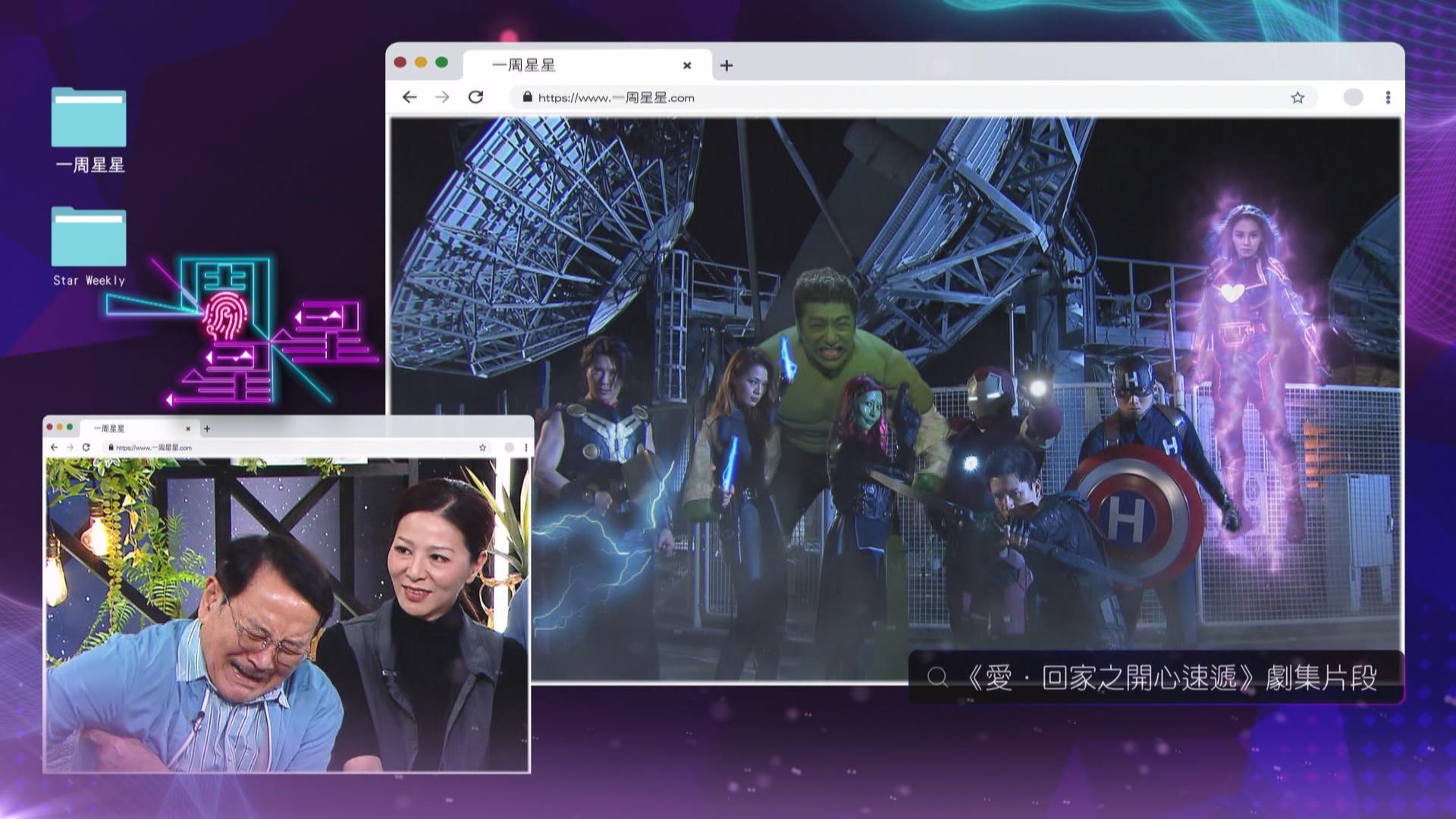Click the studio video in small browser
Image resolution: width=1456 pixels, height=819 pixels.
click(x=287, y=614)
